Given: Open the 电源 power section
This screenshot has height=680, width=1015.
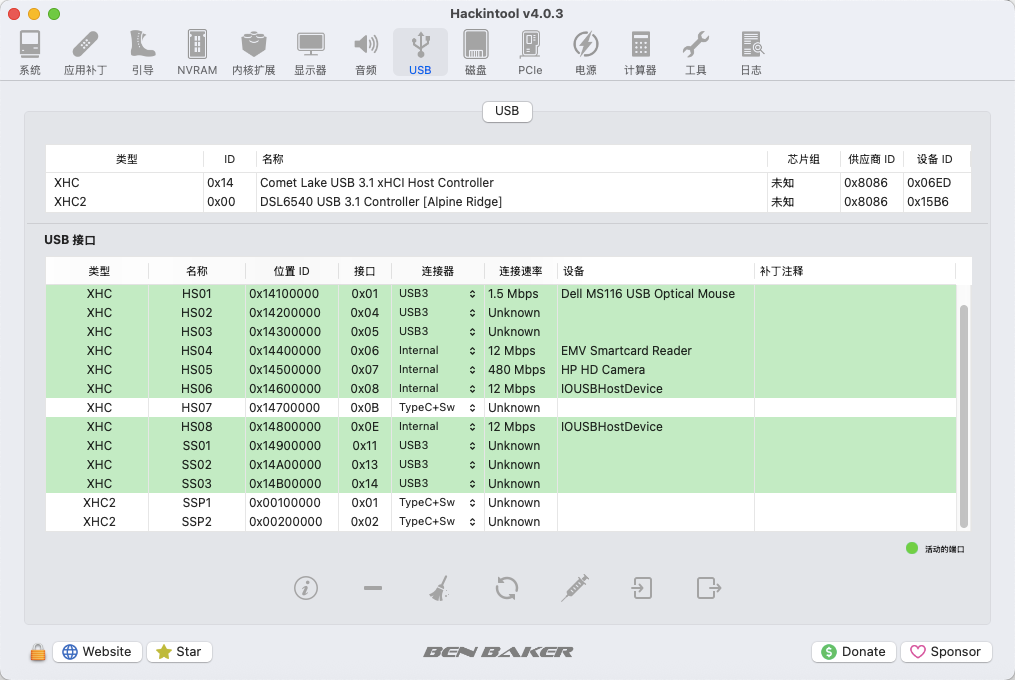Looking at the screenshot, I should point(586,52).
